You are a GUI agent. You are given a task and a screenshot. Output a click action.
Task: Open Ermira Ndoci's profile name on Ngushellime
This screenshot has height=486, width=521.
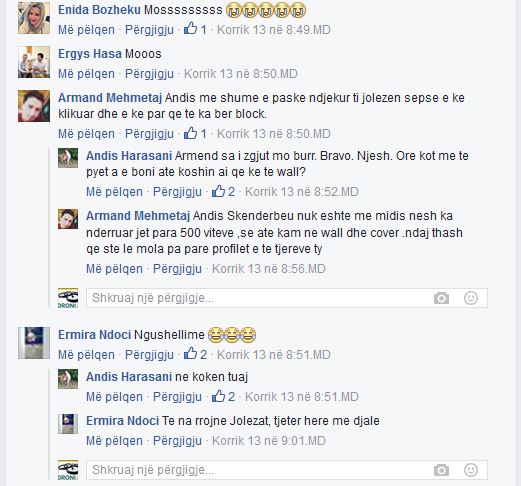[x=95, y=335]
